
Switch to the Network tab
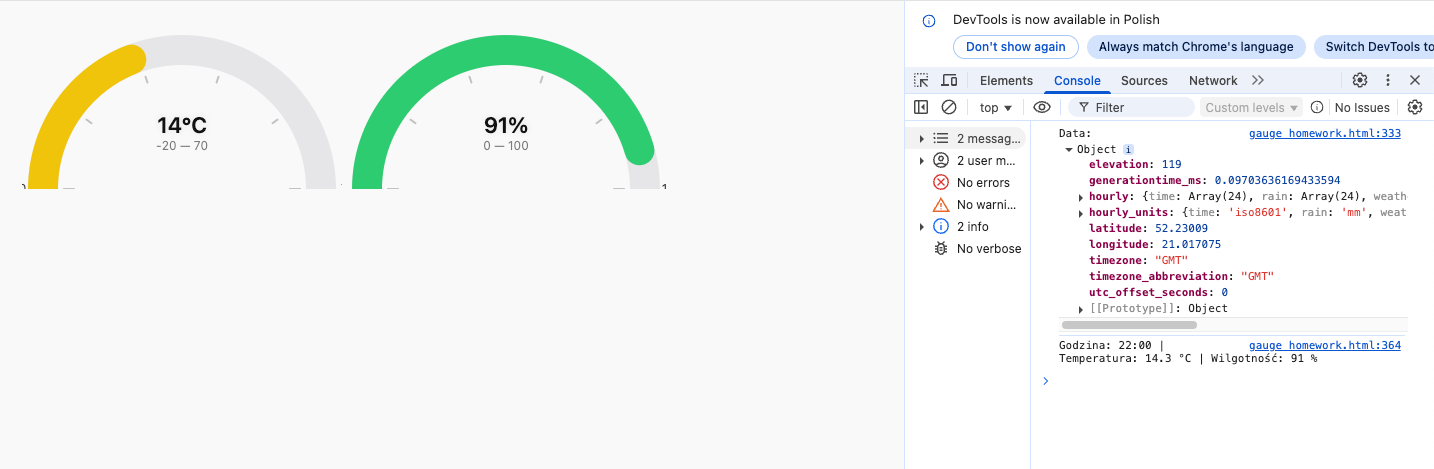pyautogui.click(x=1213, y=81)
